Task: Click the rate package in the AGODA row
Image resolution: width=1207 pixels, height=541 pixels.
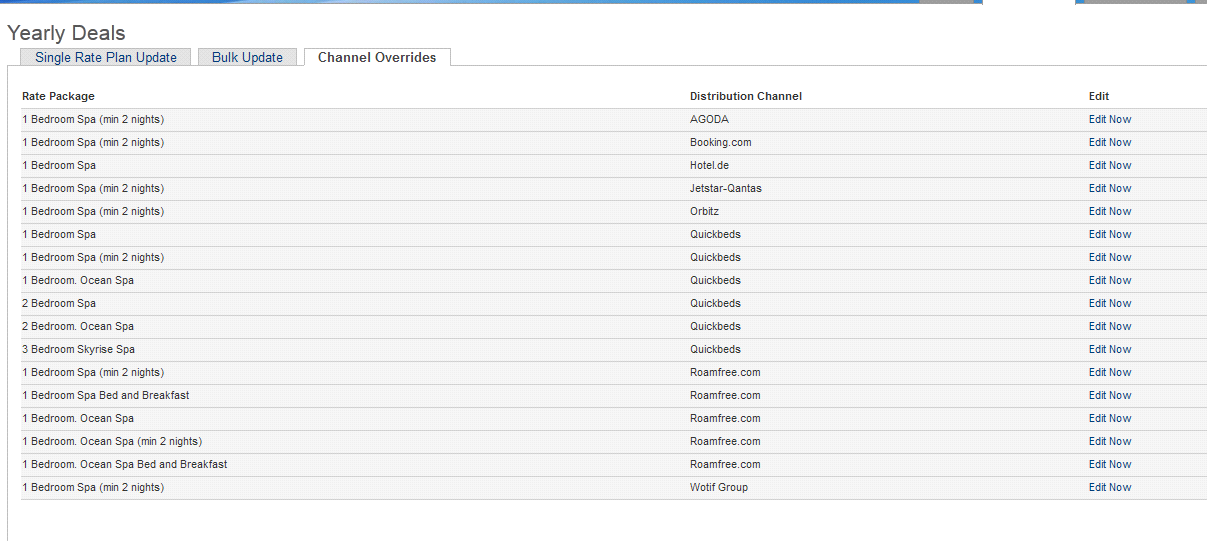Action: (x=93, y=119)
